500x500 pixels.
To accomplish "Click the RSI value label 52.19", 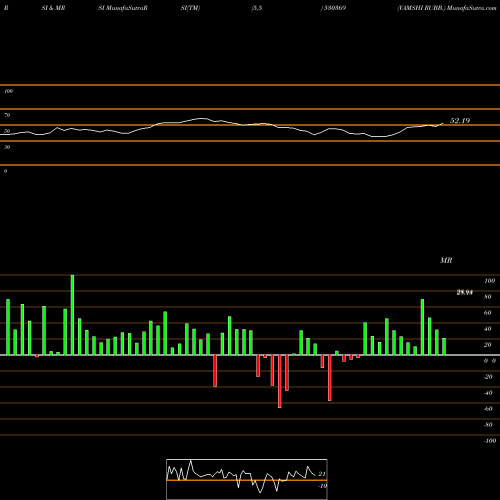I will point(460,121).
